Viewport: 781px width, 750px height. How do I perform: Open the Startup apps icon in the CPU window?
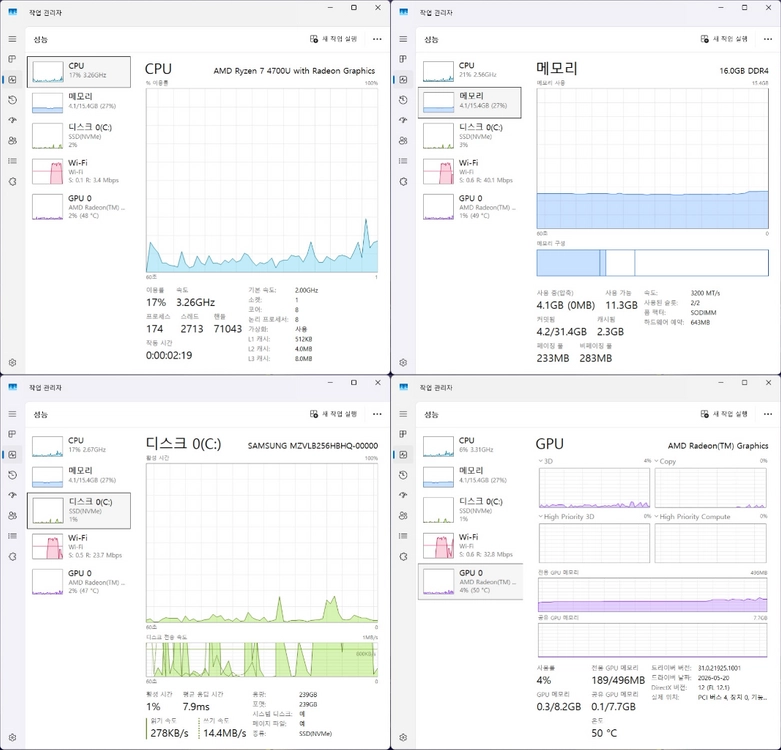tap(12, 120)
